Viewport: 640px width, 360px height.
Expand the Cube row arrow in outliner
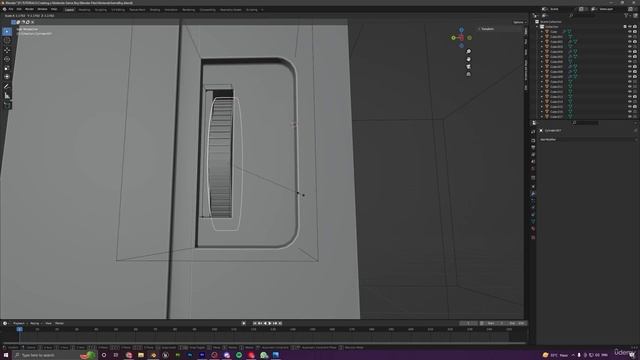542,31
